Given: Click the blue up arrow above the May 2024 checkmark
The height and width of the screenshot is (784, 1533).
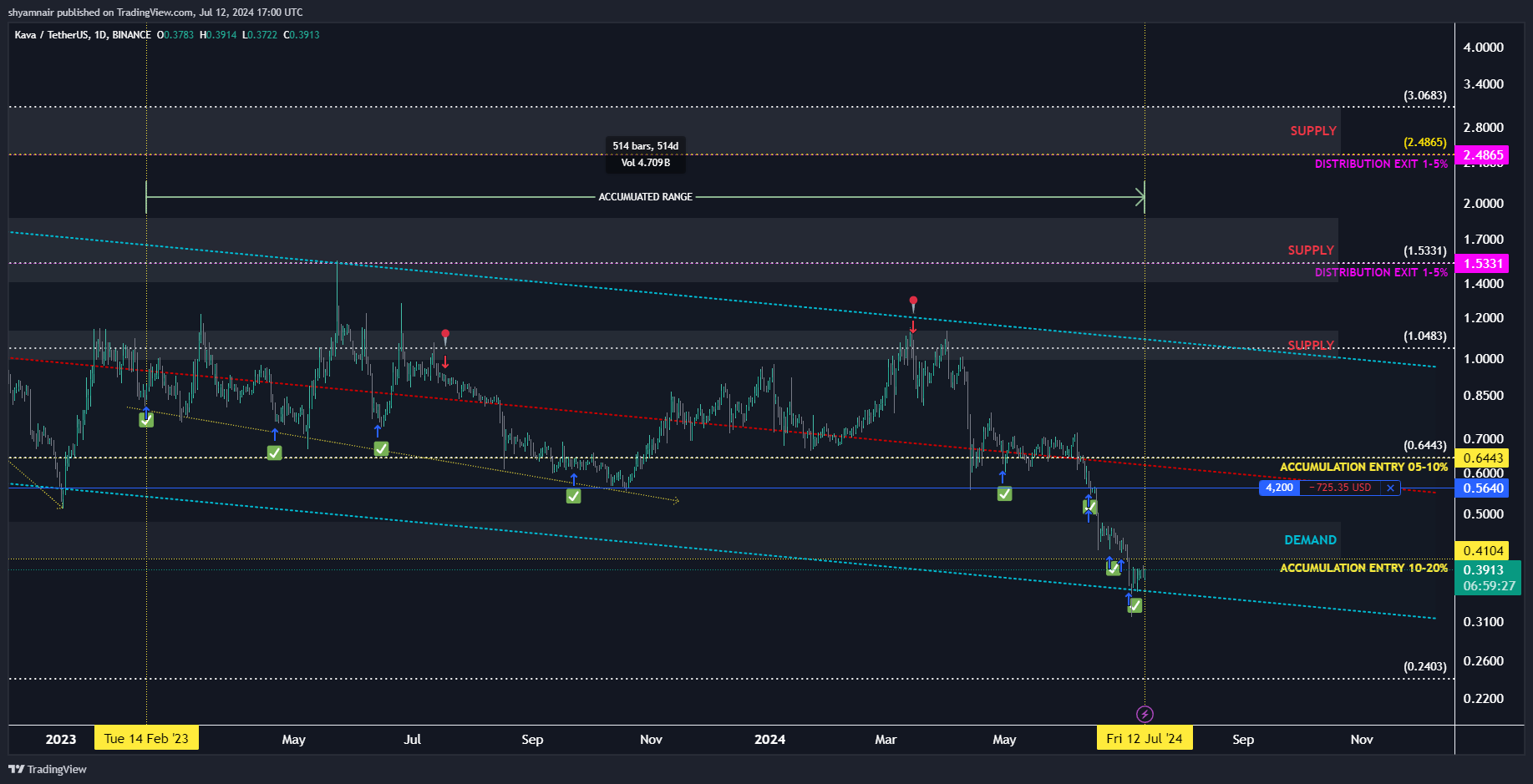Looking at the screenshot, I should (1002, 477).
